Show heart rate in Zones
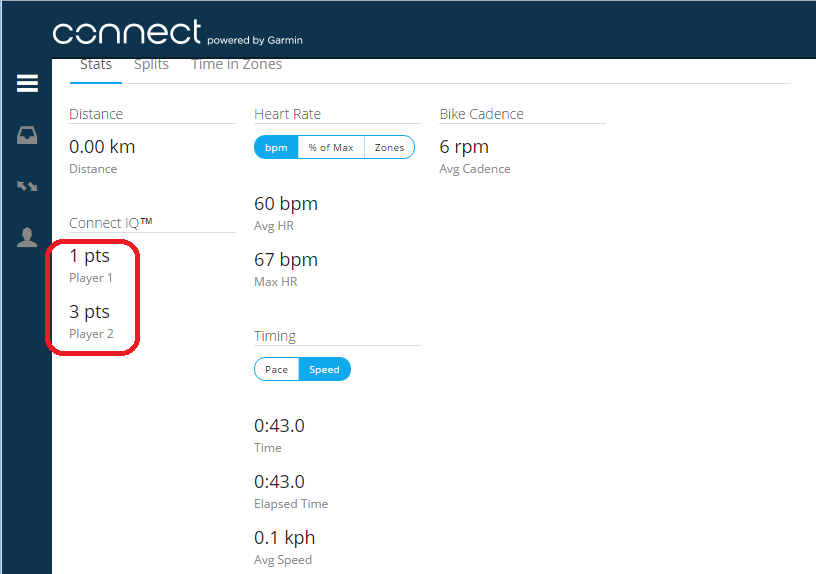The height and width of the screenshot is (574, 816). click(389, 147)
